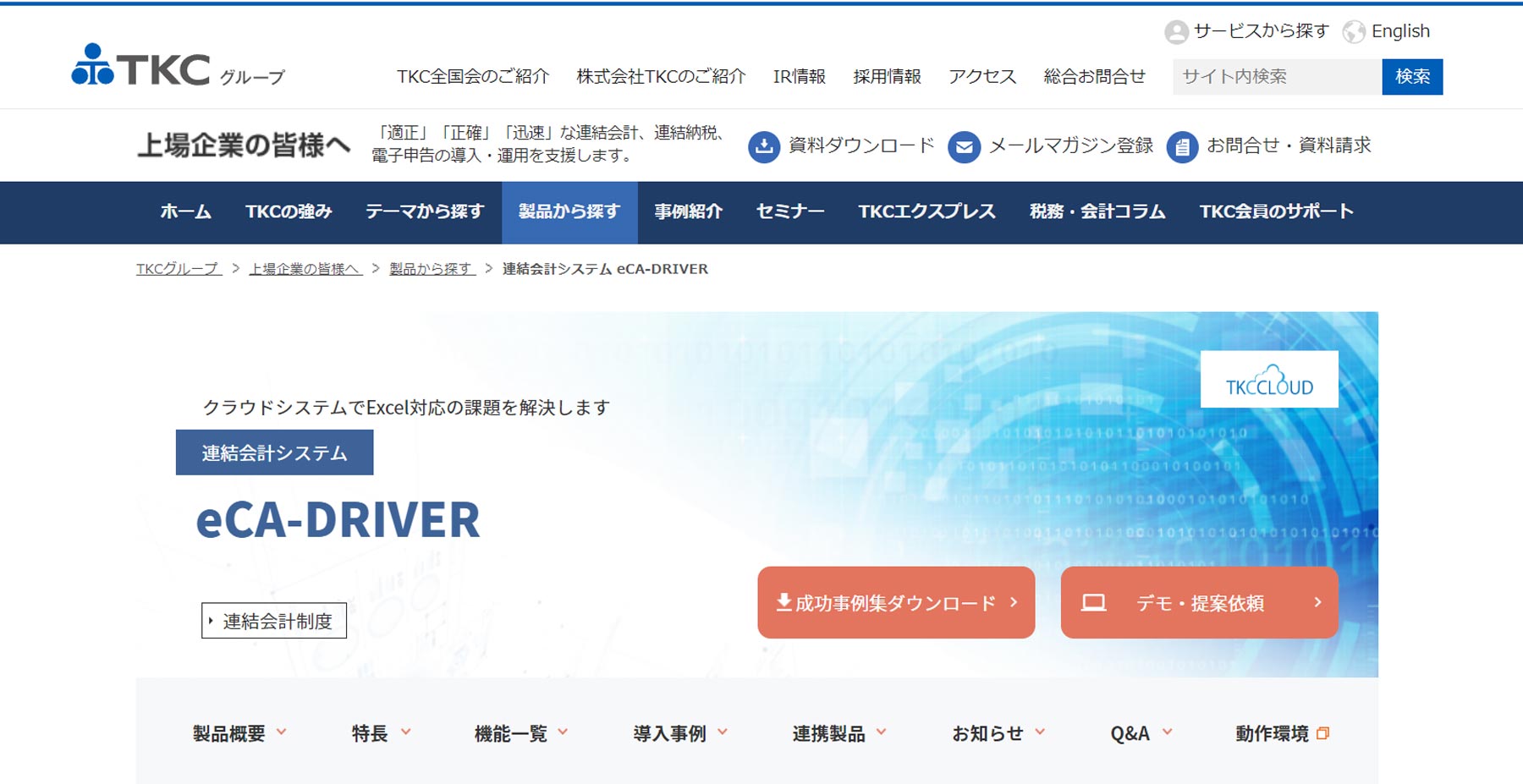The height and width of the screenshot is (784, 1523).
Task: Click the 上場企業の皆様へ heading
Action: pos(244,145)
